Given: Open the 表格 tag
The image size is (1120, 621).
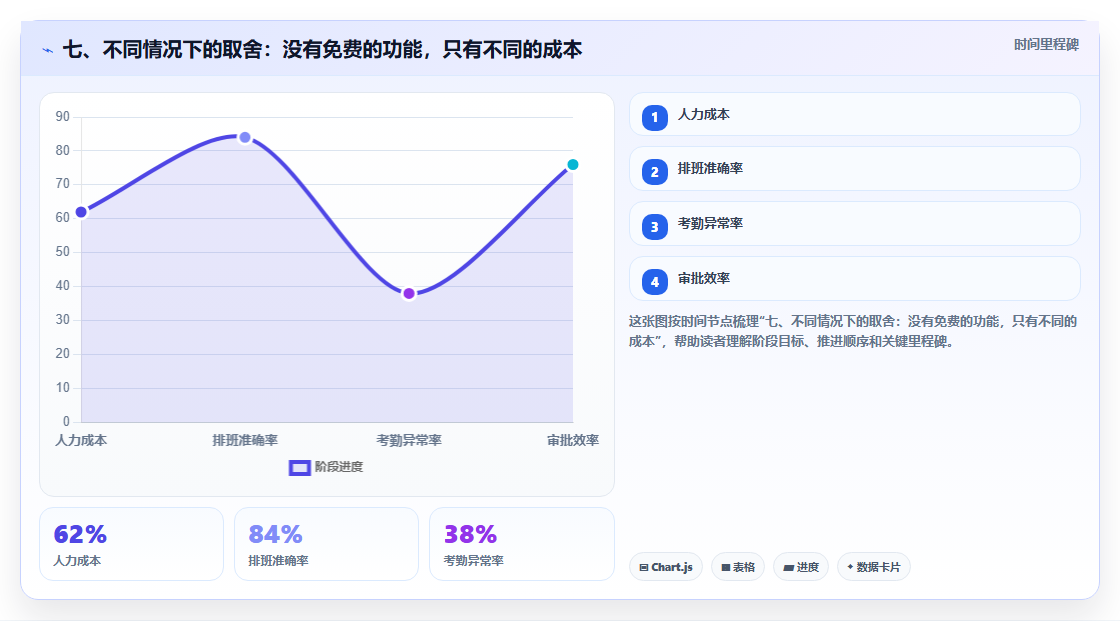Looking at the screenshot, I should [x=738, y=567].
